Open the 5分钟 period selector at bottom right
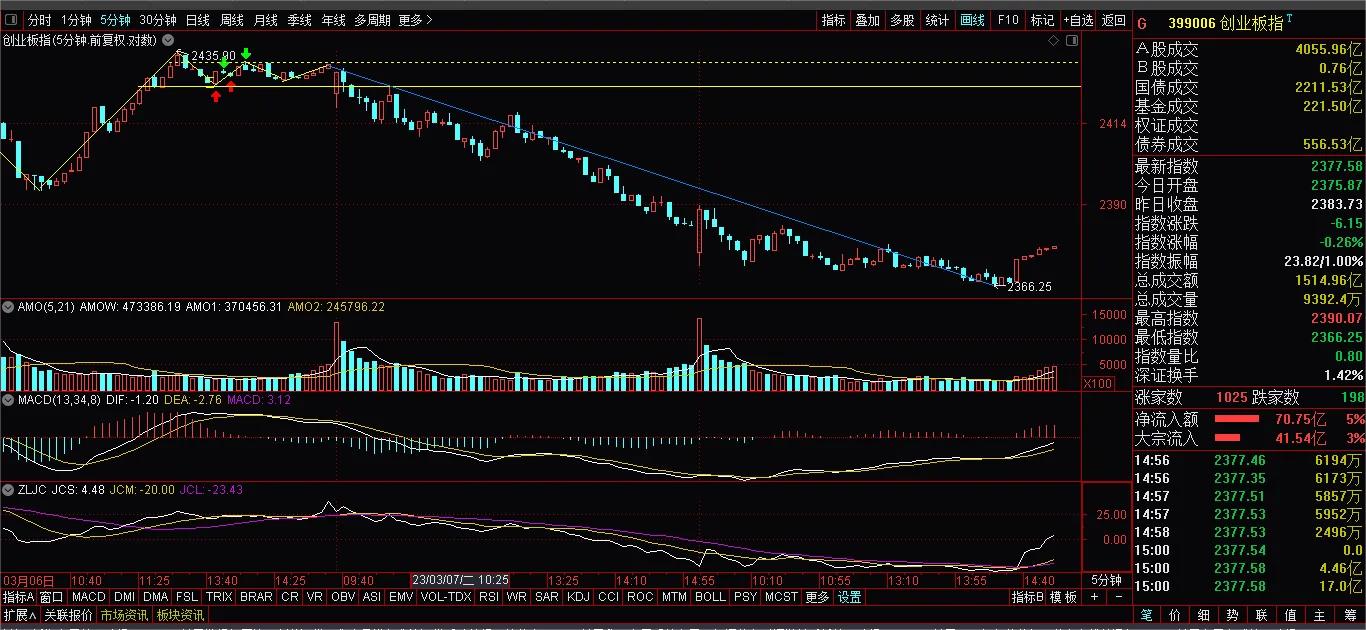The image size is (1366, 630). 1105,580
